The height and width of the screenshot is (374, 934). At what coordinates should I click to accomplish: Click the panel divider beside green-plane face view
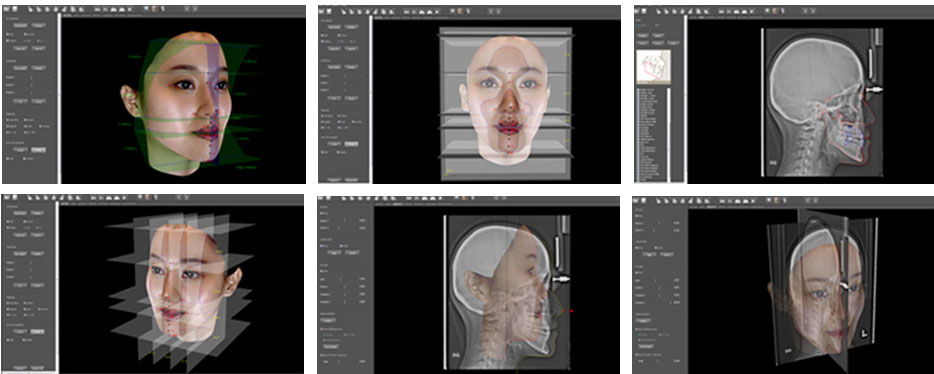(x=59, y=98)
